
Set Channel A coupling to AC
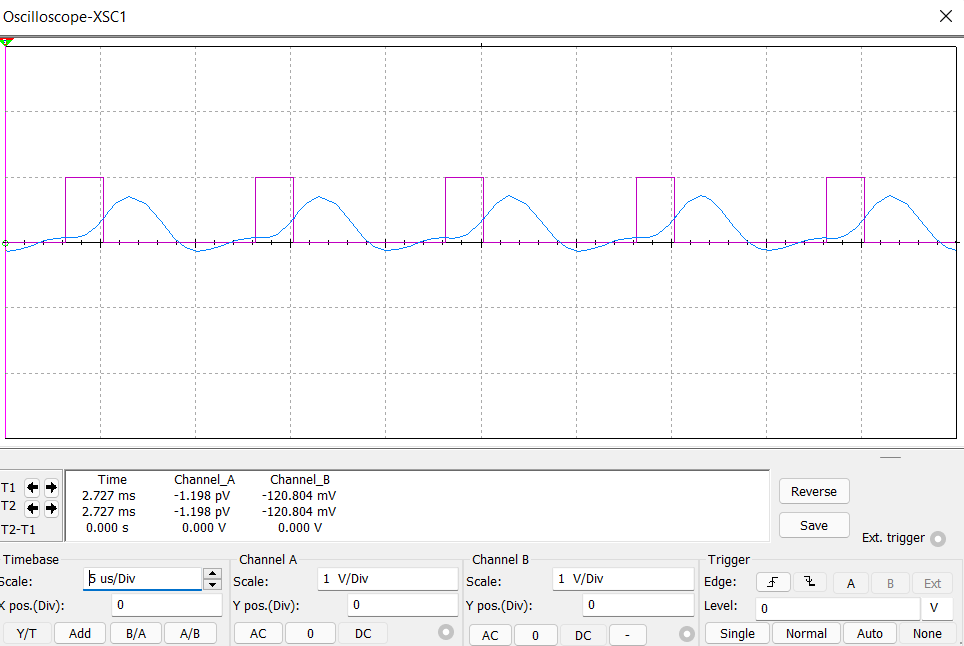pos(258,634)
